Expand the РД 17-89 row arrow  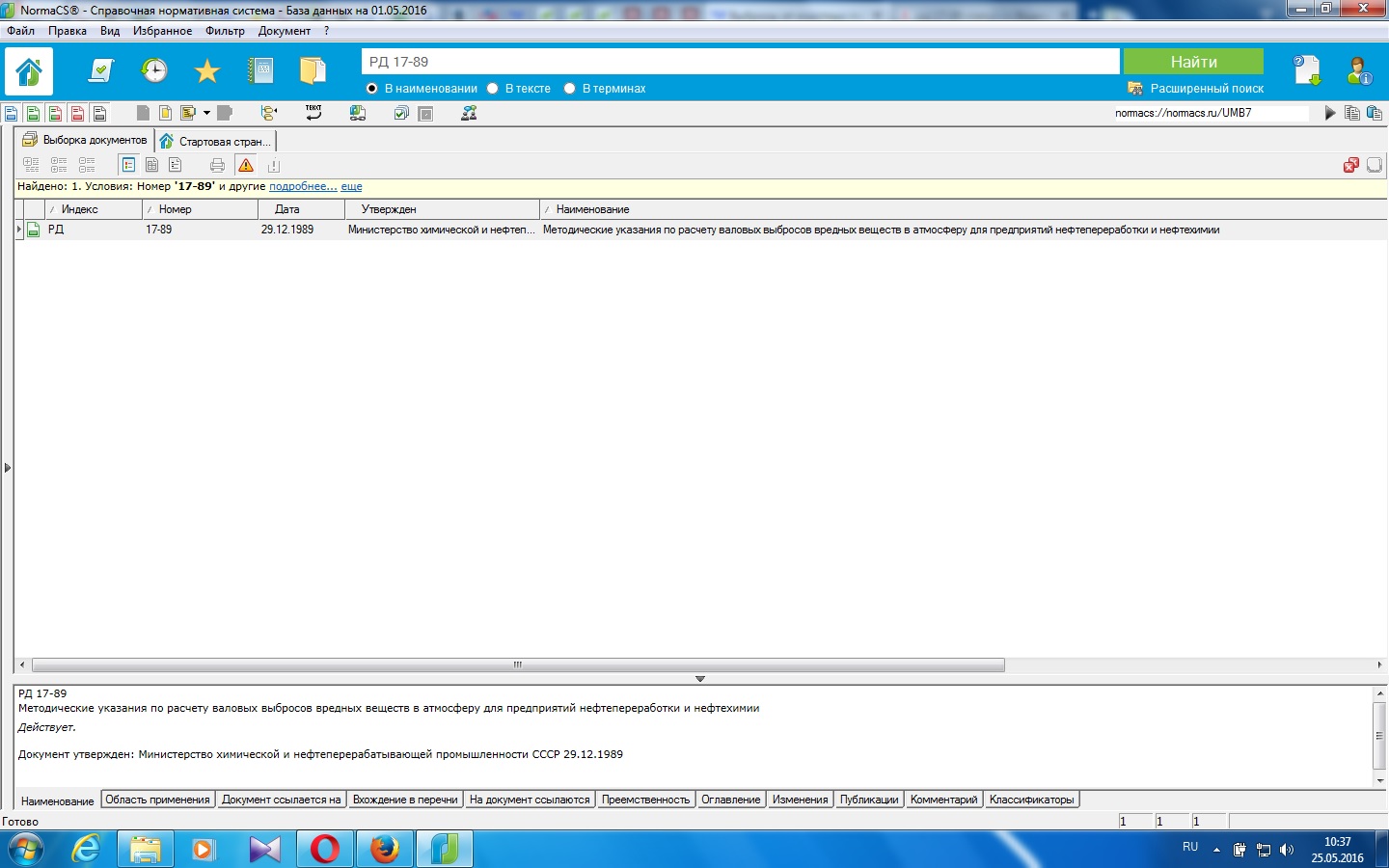(19, 230)
